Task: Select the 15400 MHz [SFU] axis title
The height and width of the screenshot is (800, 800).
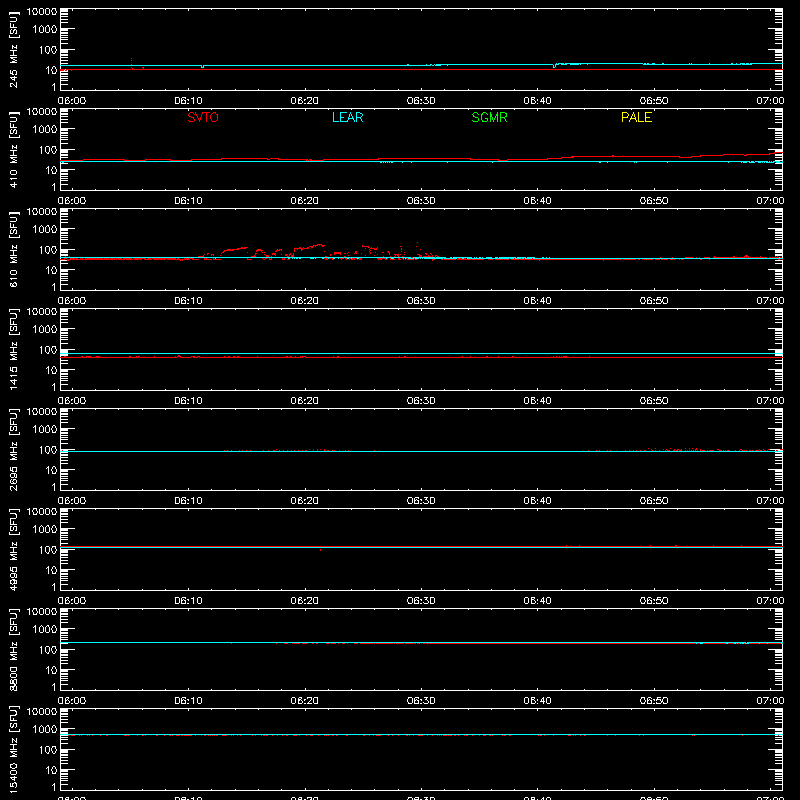Action: (x=13, y=750)
